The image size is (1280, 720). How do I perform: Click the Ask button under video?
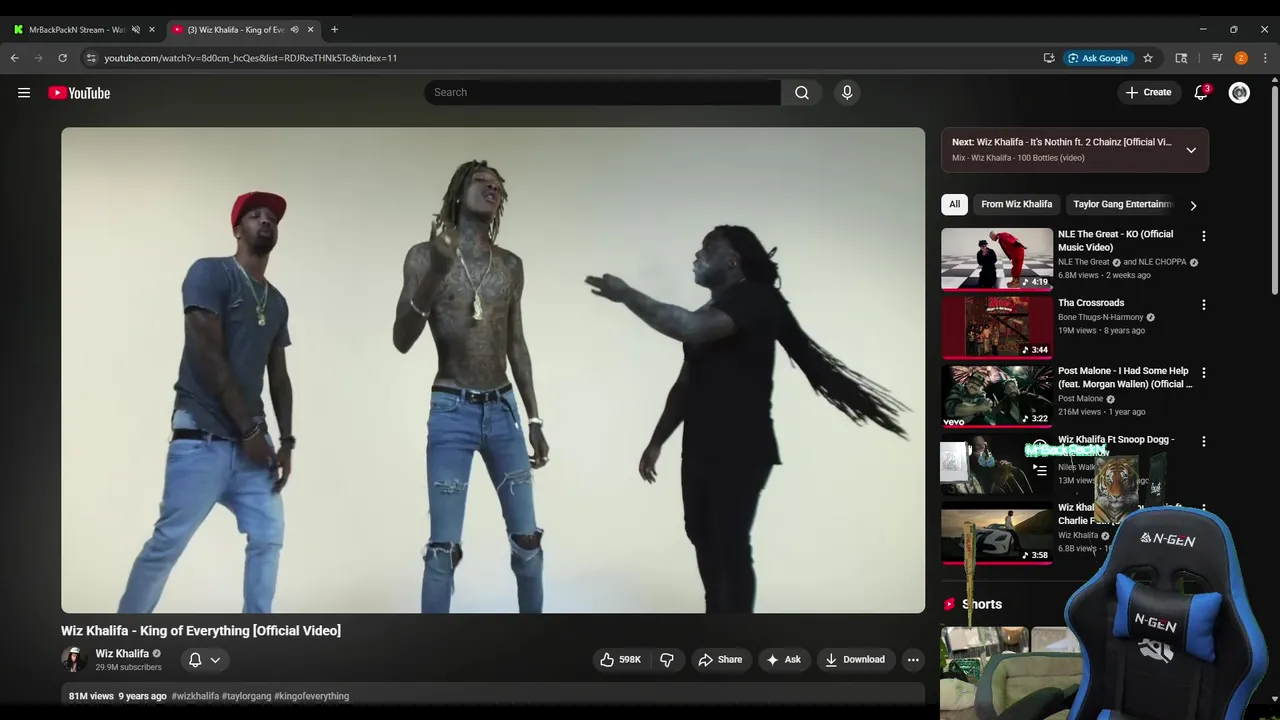[783, 660]
